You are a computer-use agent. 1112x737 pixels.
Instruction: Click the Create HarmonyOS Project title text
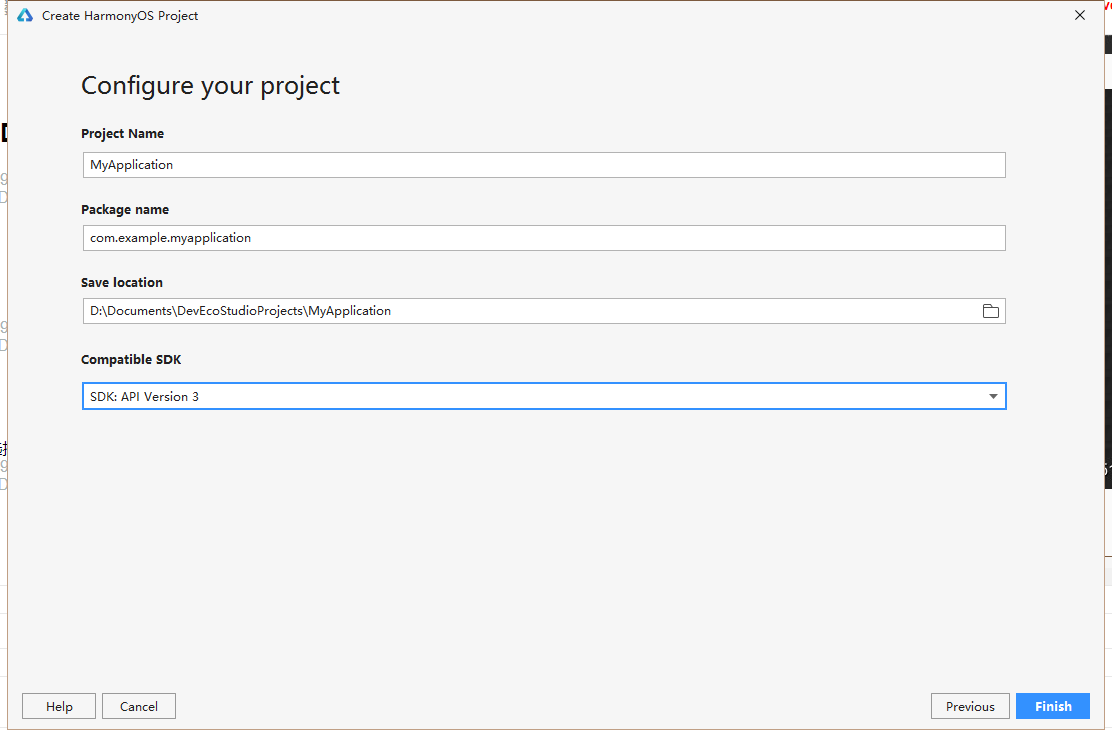point(120,16)
